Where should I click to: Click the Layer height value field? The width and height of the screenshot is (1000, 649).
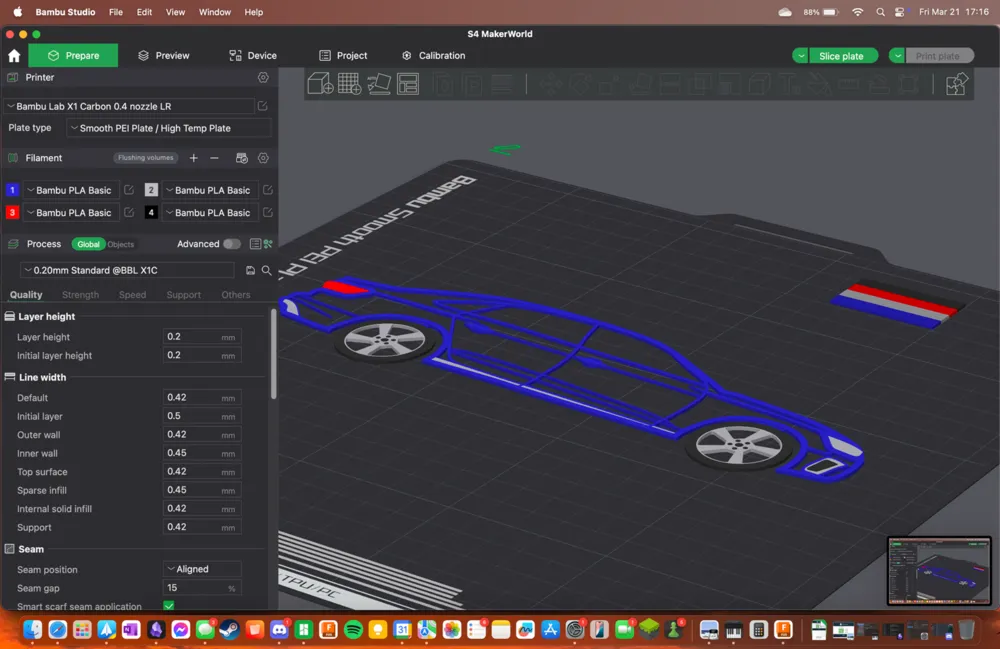point(202,337)
